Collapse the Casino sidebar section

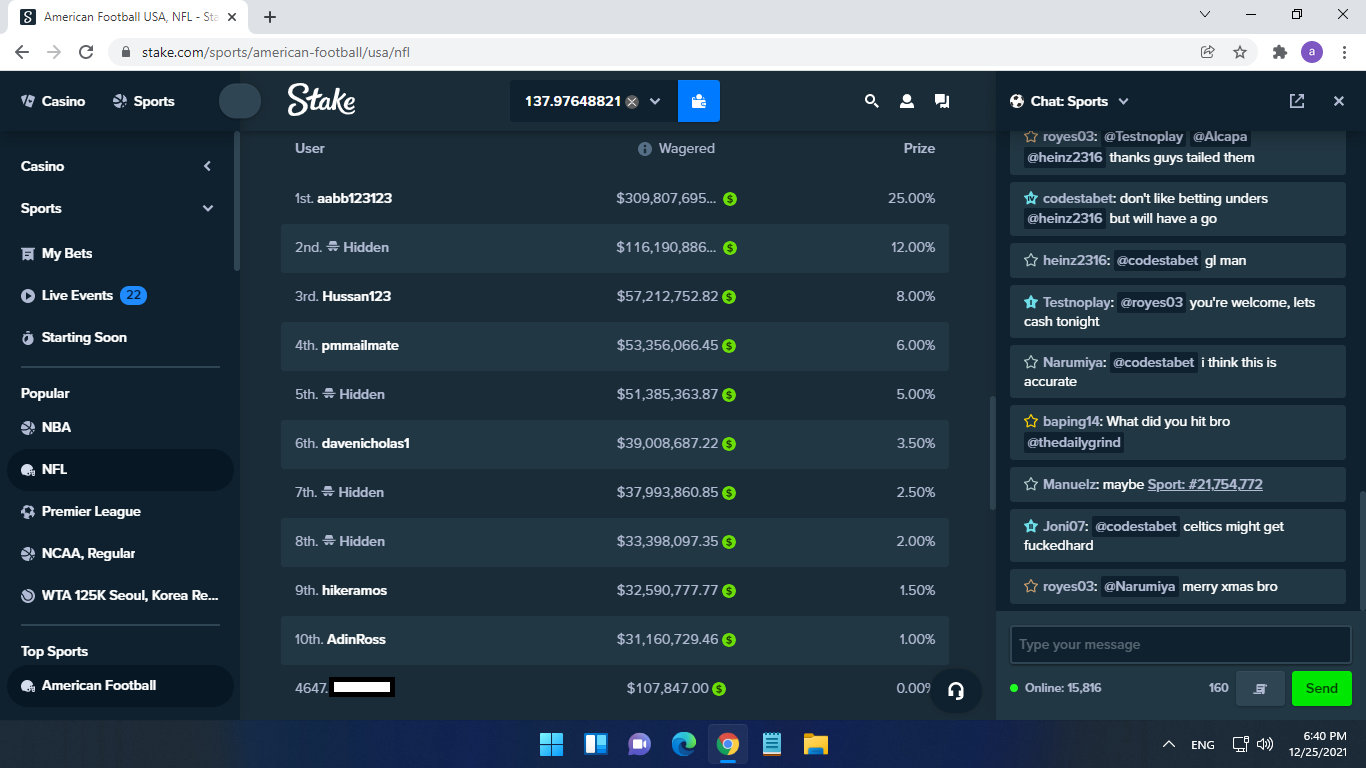click(x=207, y=166)
